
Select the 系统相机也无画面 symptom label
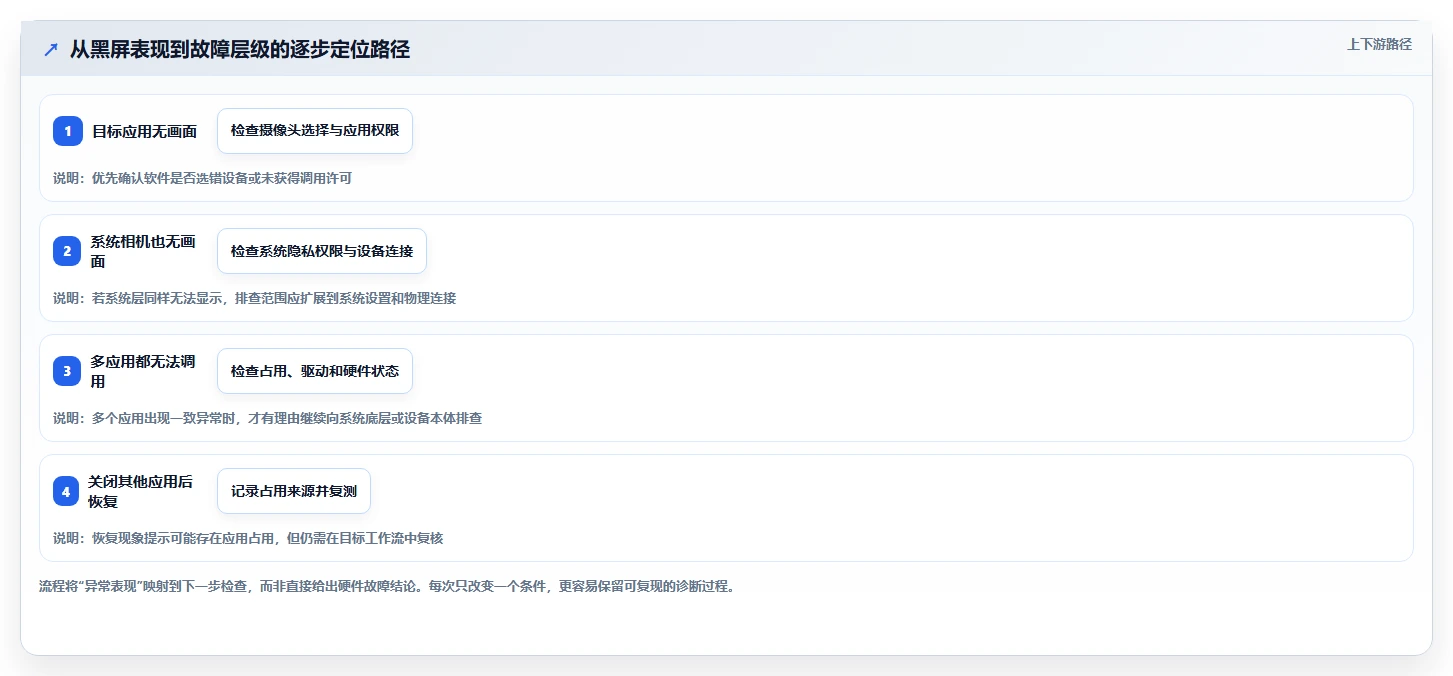[143, 251]
